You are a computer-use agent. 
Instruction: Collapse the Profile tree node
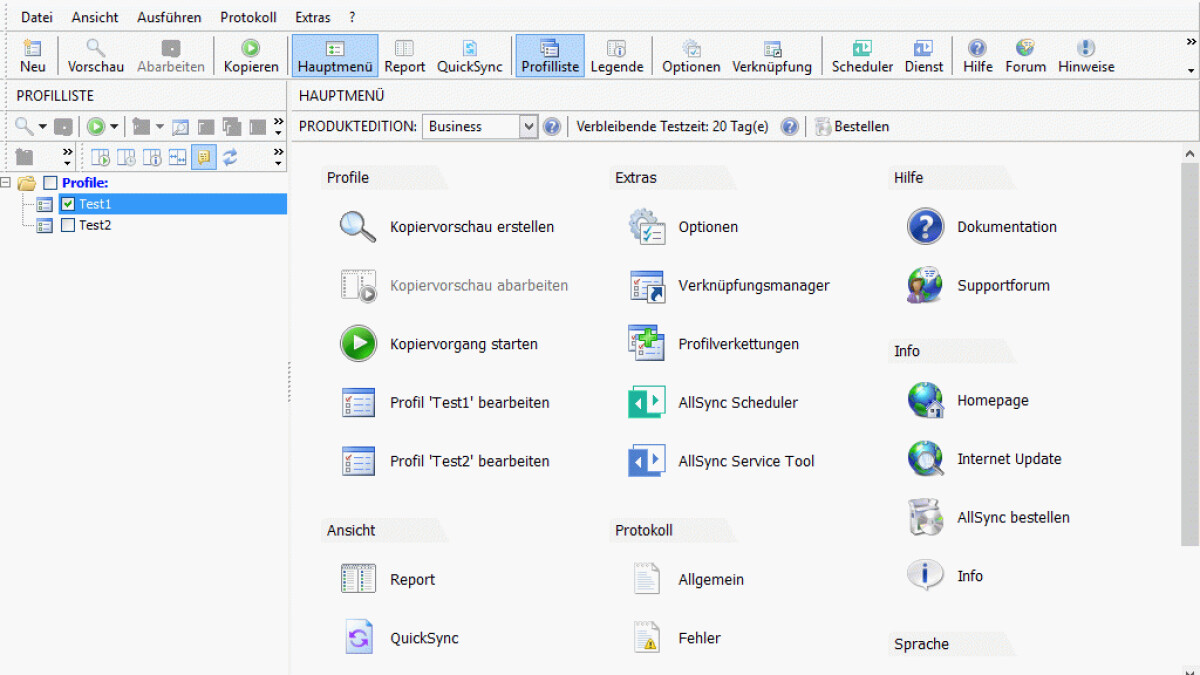[7, 183]
